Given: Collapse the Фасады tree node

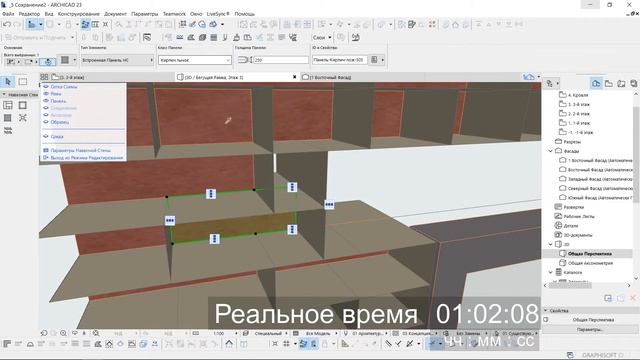Looking at the screenshot, I should (x=550, y=151).
